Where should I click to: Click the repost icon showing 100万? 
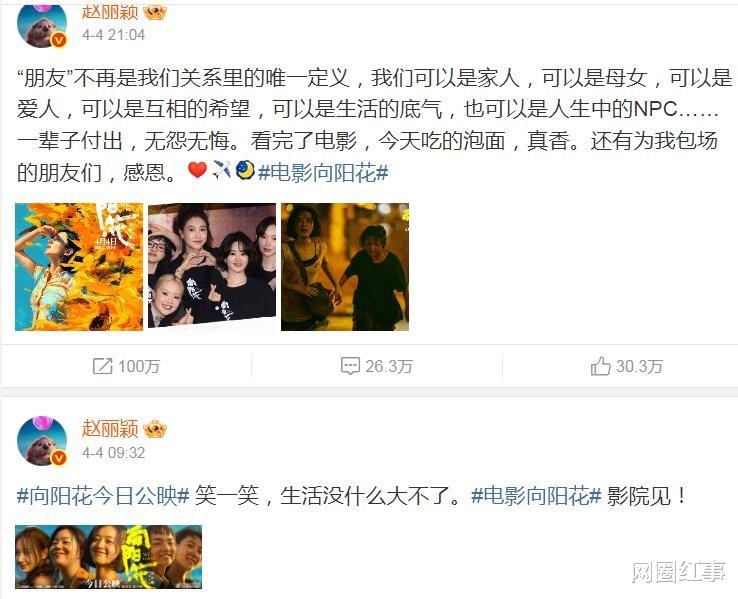point(103,366)
